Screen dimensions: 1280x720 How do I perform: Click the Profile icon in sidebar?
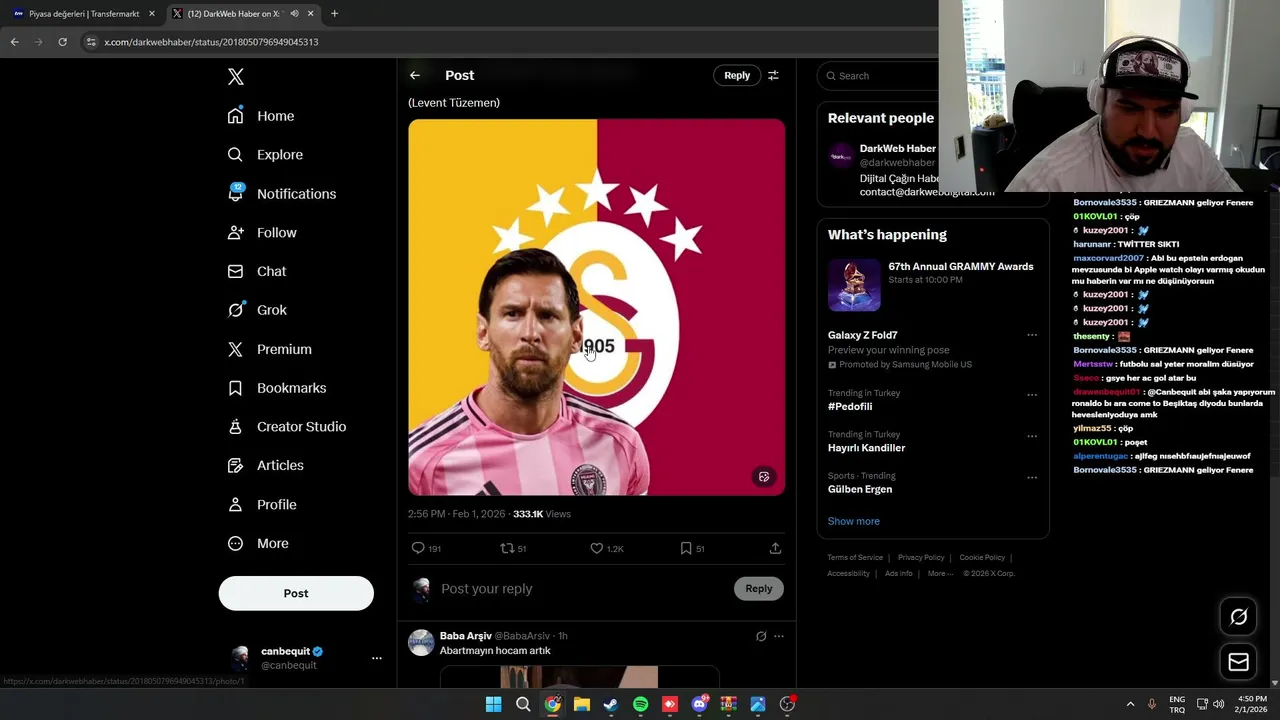tap(235, 505)
